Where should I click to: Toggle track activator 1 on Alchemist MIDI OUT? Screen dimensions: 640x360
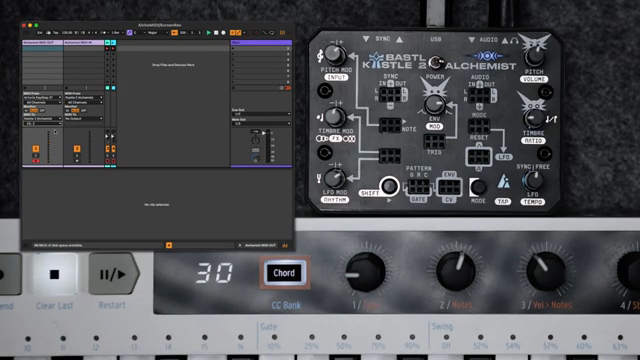coord(36,149)
